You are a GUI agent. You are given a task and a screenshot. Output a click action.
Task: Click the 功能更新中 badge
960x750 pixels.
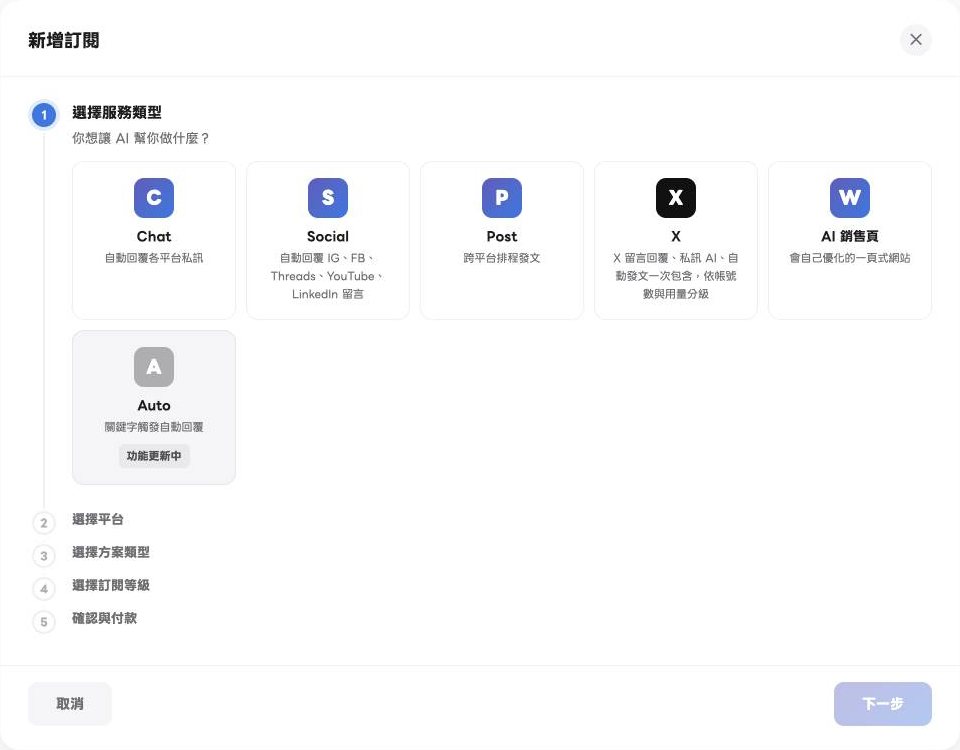(x=154, y=456)
